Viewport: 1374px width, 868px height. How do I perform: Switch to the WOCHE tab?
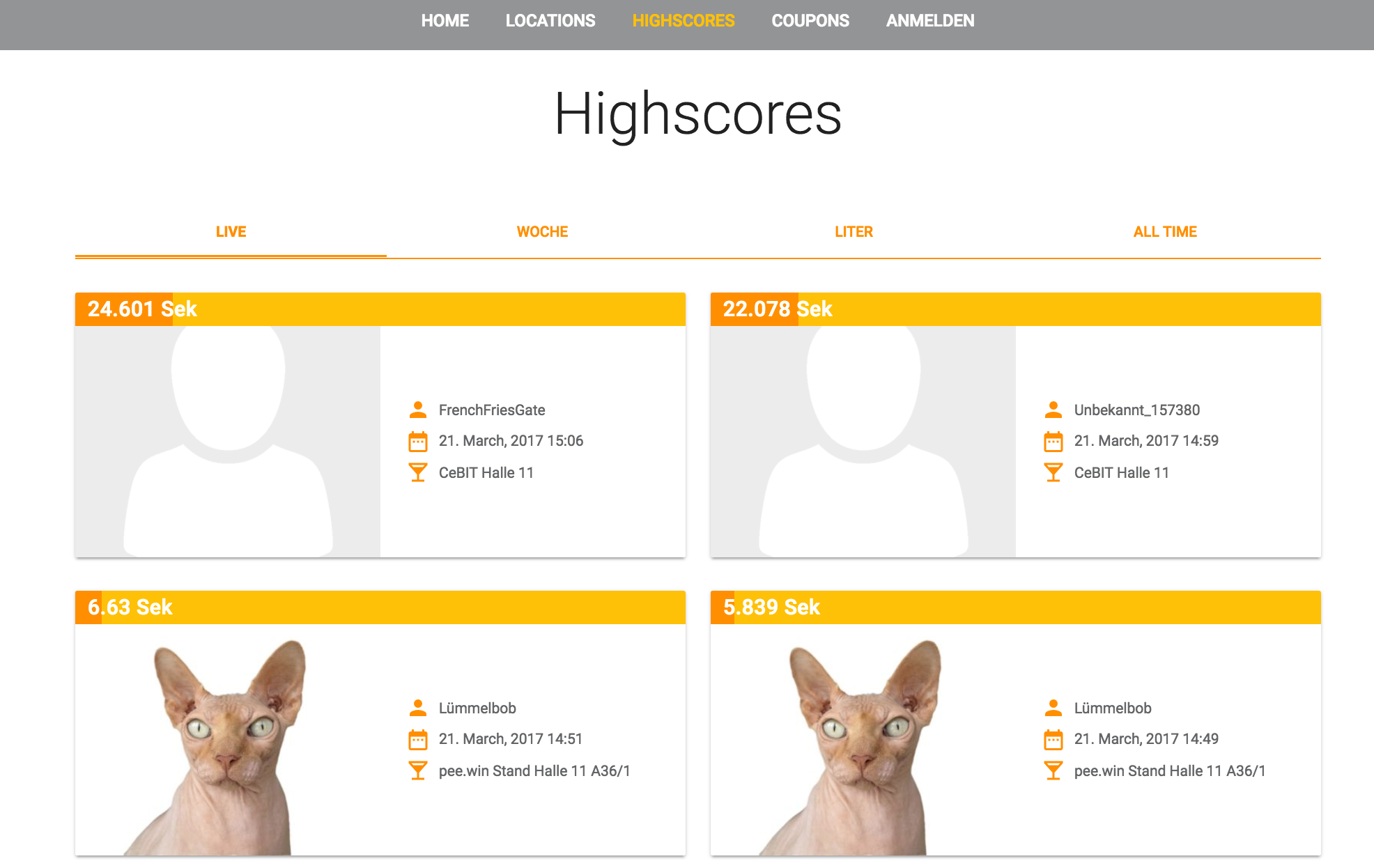tap(542, 232)
